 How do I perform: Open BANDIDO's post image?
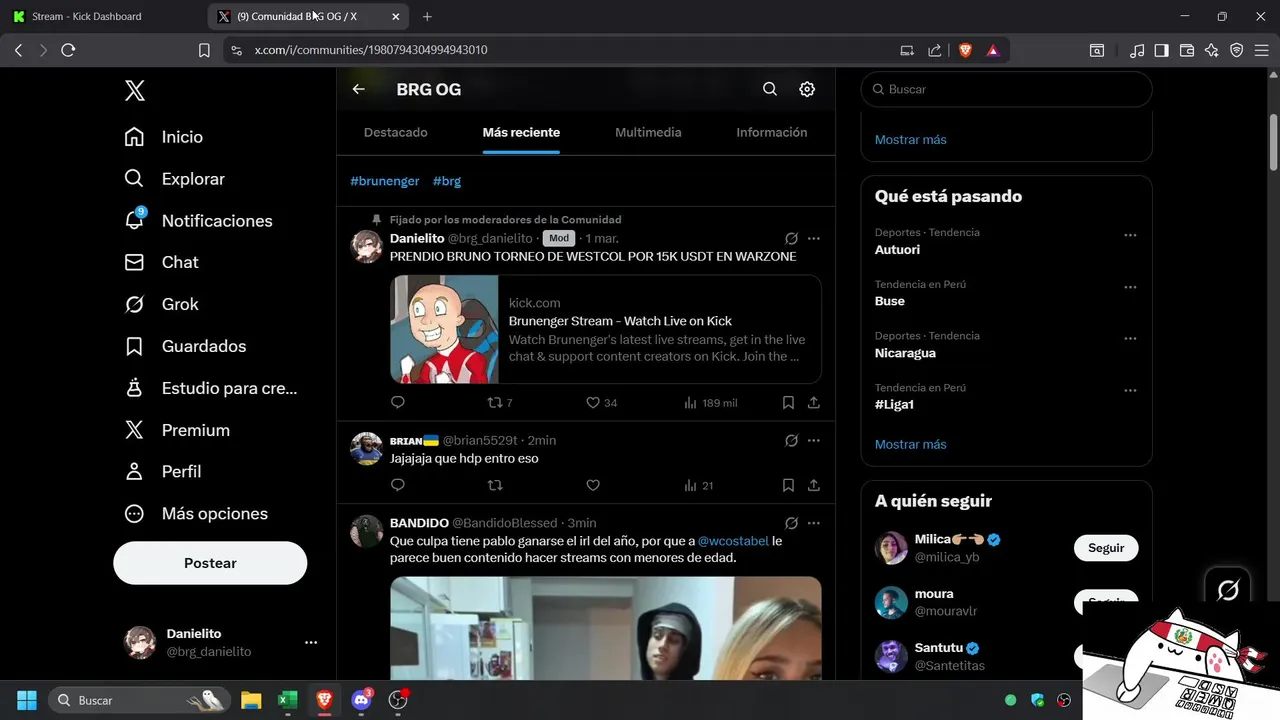click(x=606, y=628)
